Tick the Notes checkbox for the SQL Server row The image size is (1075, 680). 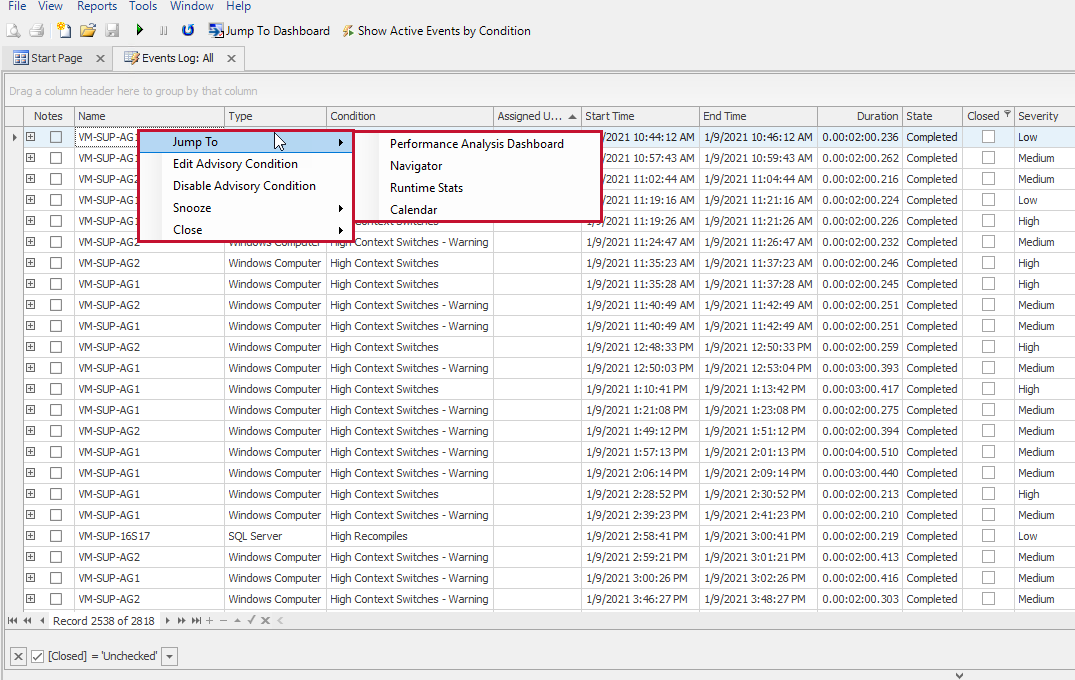(x=56, y=536)
